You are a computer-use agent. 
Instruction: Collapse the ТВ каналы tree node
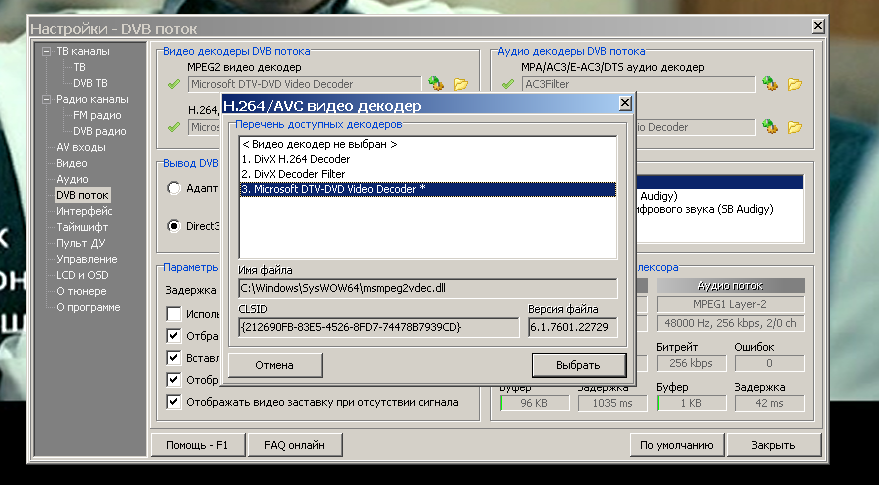click(46, 51)
